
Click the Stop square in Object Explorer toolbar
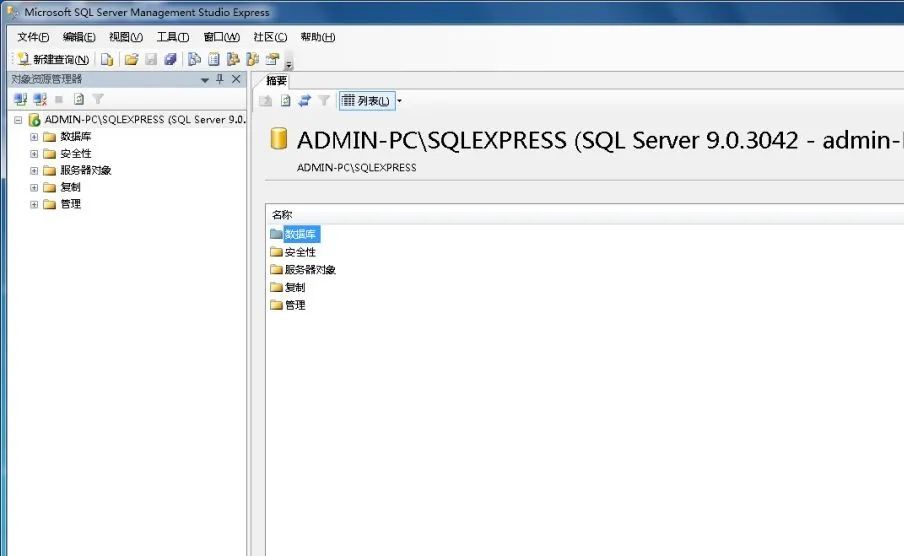(59, 99)
